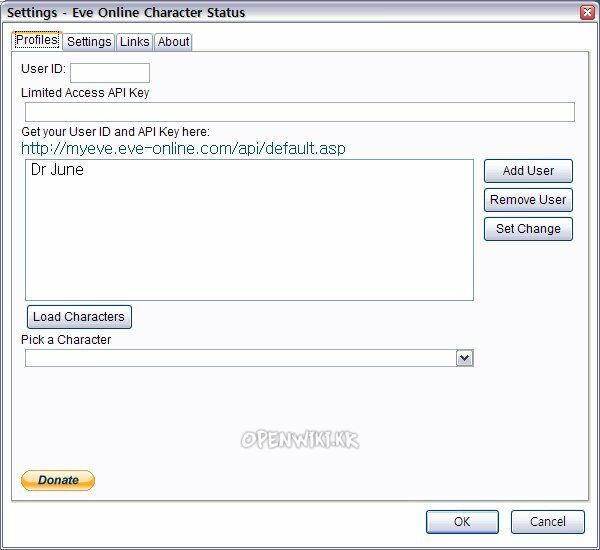Image resolution: width=600 pixels, height=550 pixels.
Task: Switch to the Profiles tab
Action: pos(37,40)
